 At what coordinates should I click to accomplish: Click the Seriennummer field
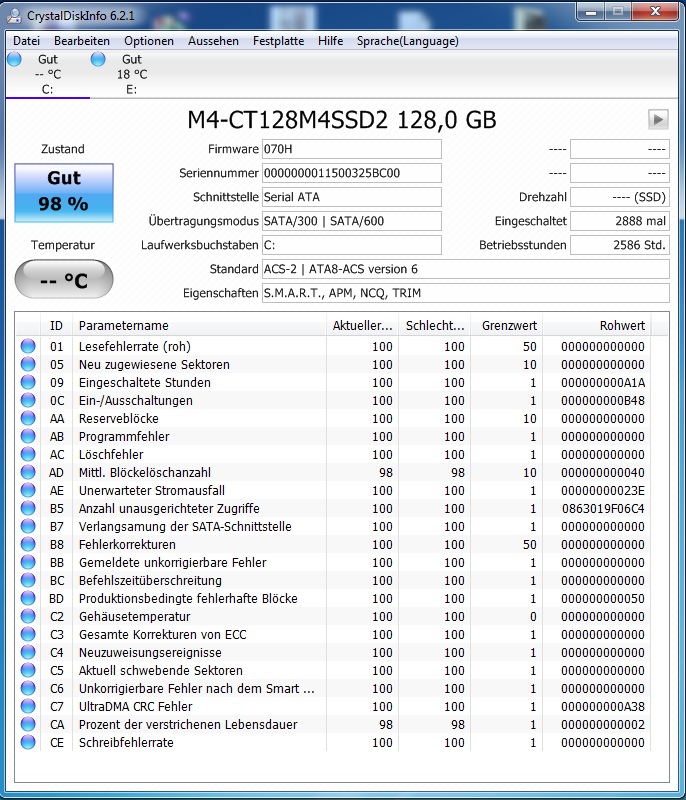pos(351,173)
